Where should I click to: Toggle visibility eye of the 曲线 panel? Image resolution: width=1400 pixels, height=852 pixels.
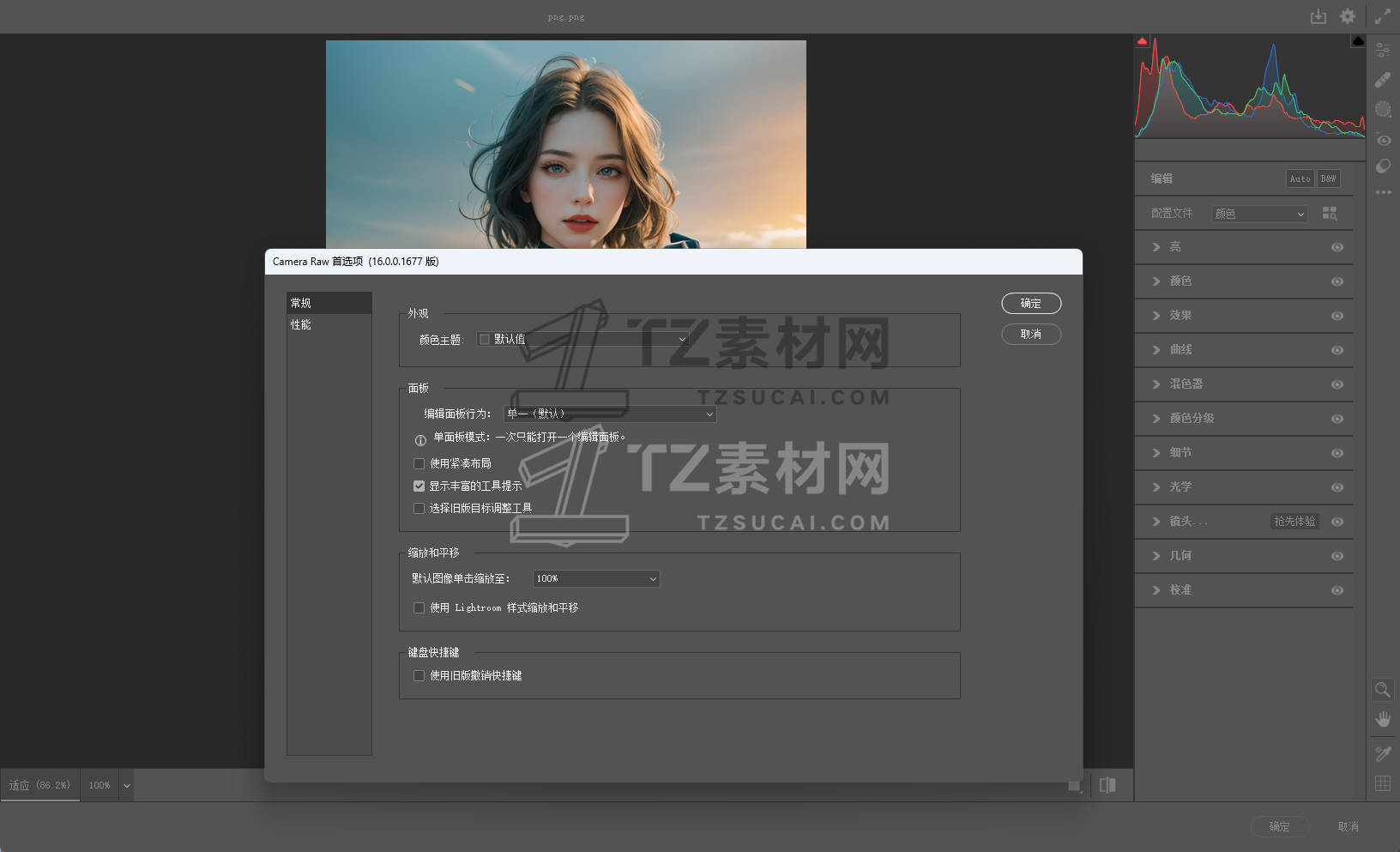pyautogui.click(x=1337, y=350)
